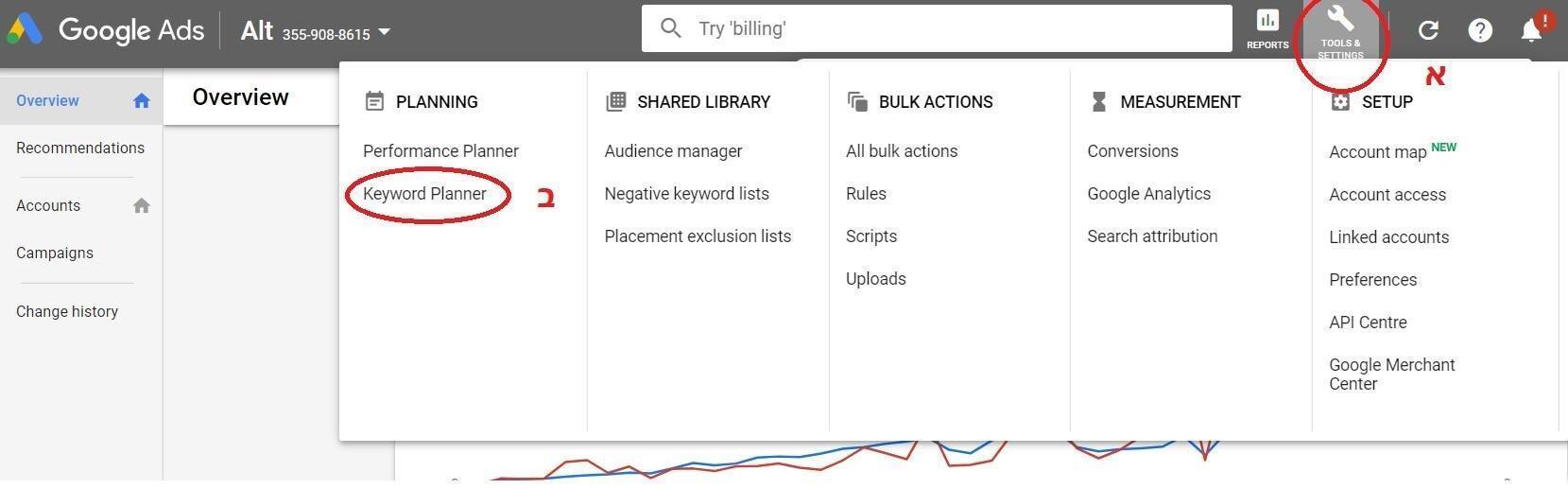The image size is (1568, 489).
Task: Open Account map in Setup
Action: pyautogui.click(x=1377, y=152)
